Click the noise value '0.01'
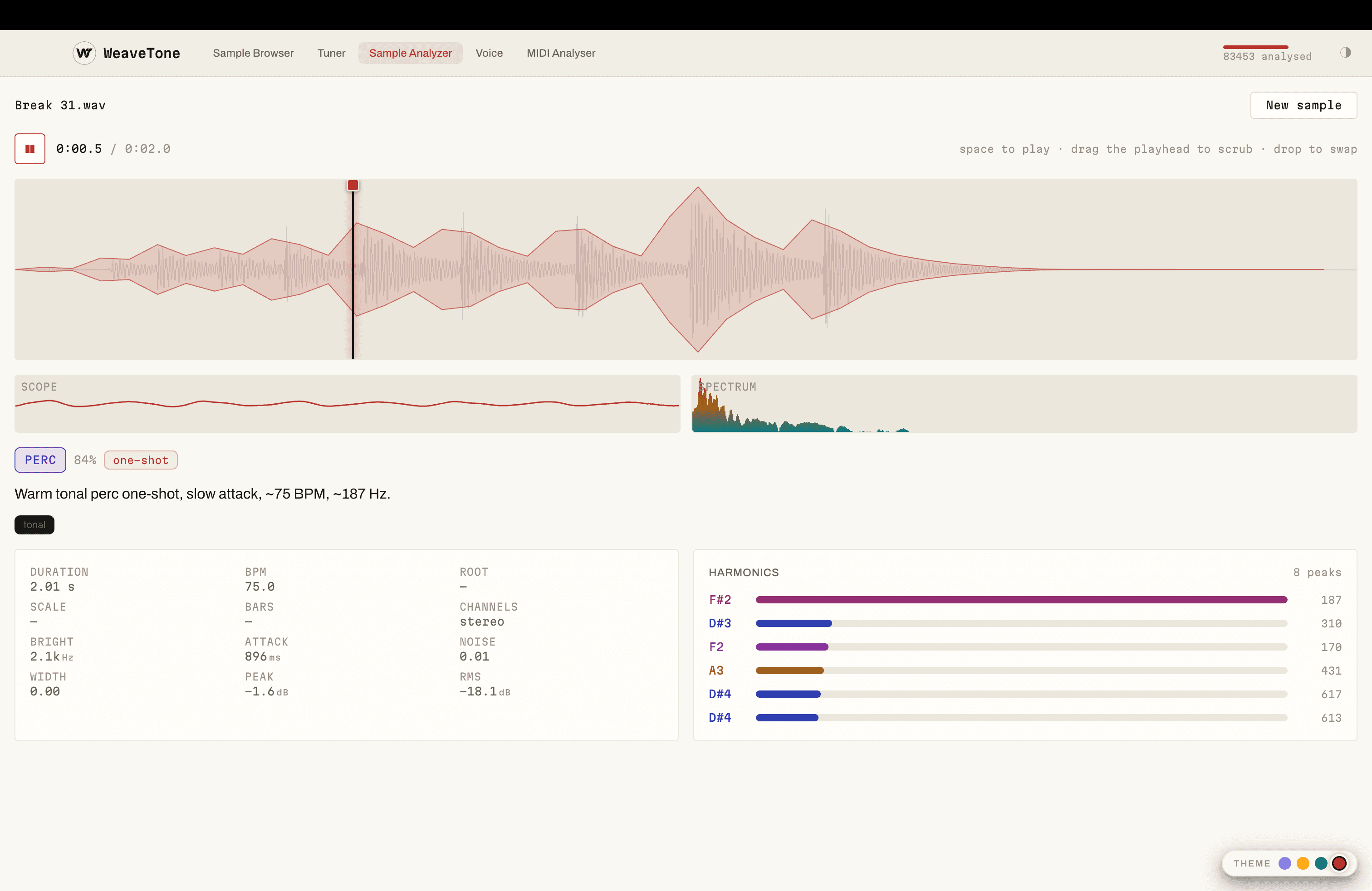Viewport: 1372px width, 891px height. (475, 656)
